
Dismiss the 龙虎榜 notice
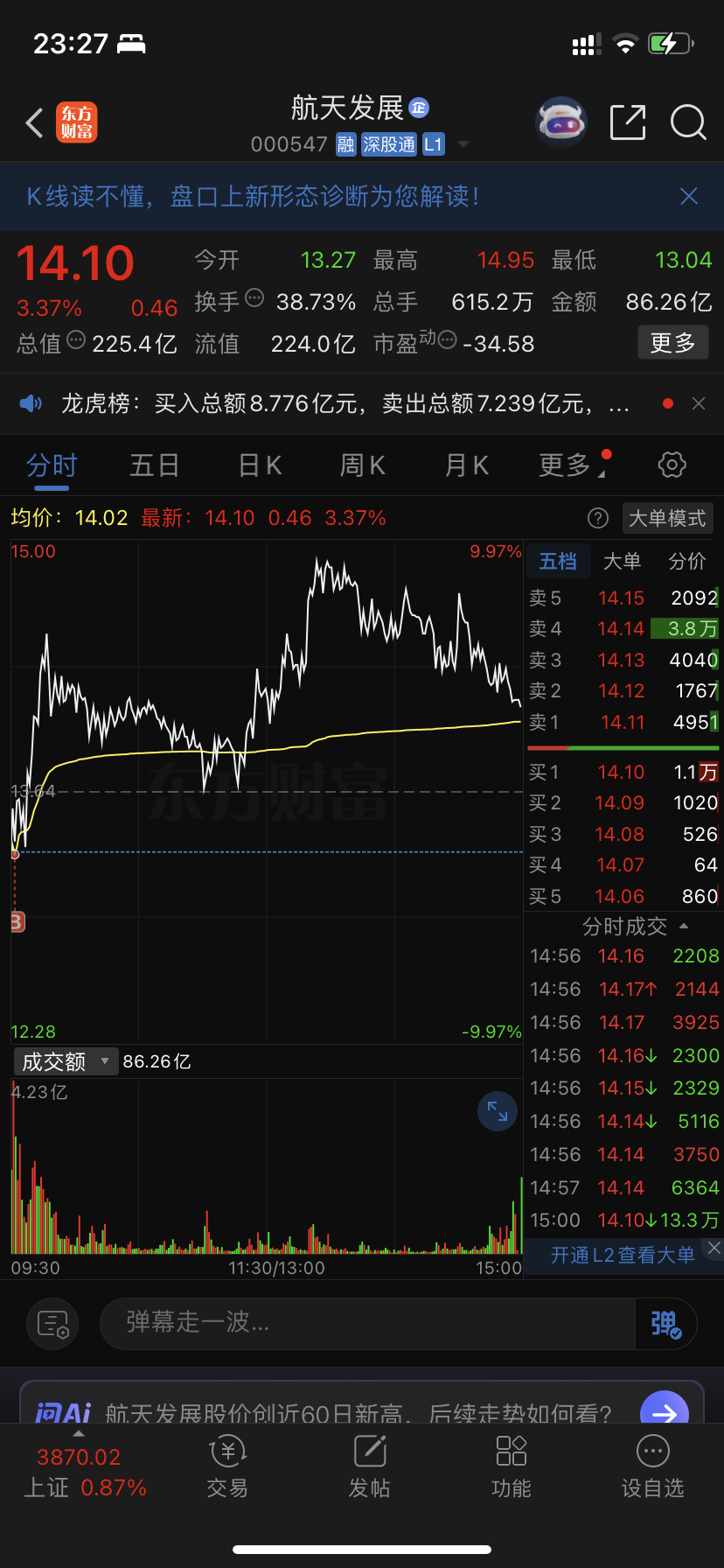tap(698, 403)
